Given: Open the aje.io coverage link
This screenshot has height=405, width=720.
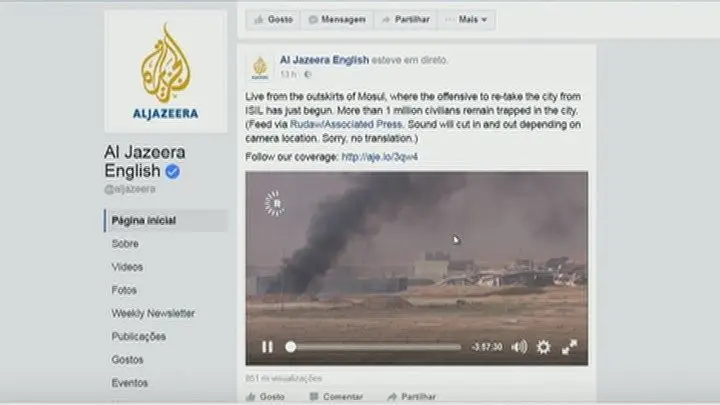Looking at the screenshot, I should 379,157.
